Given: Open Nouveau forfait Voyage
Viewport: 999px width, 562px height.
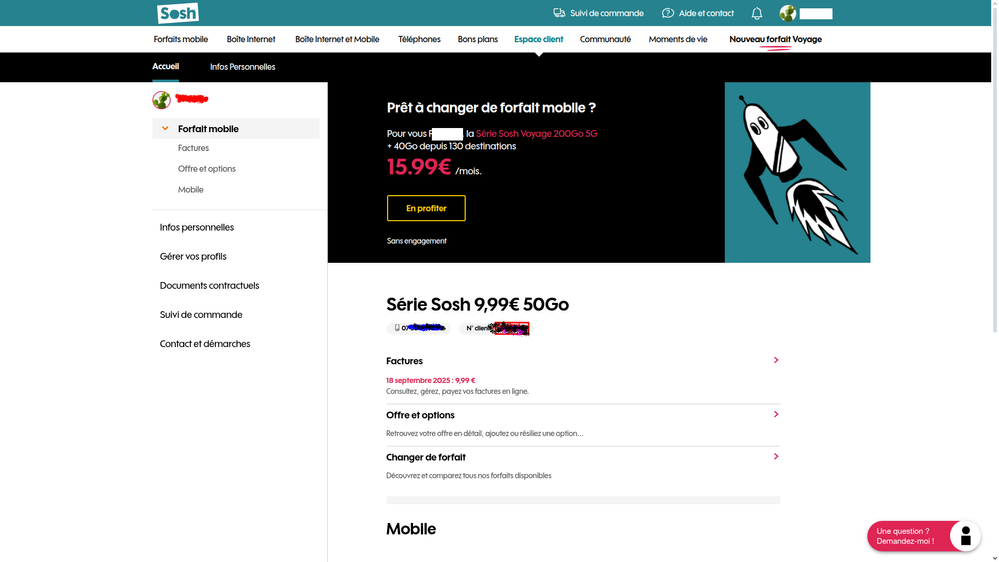Looking at the screenshot, I should pyautogui.click(x=775, y=40).
